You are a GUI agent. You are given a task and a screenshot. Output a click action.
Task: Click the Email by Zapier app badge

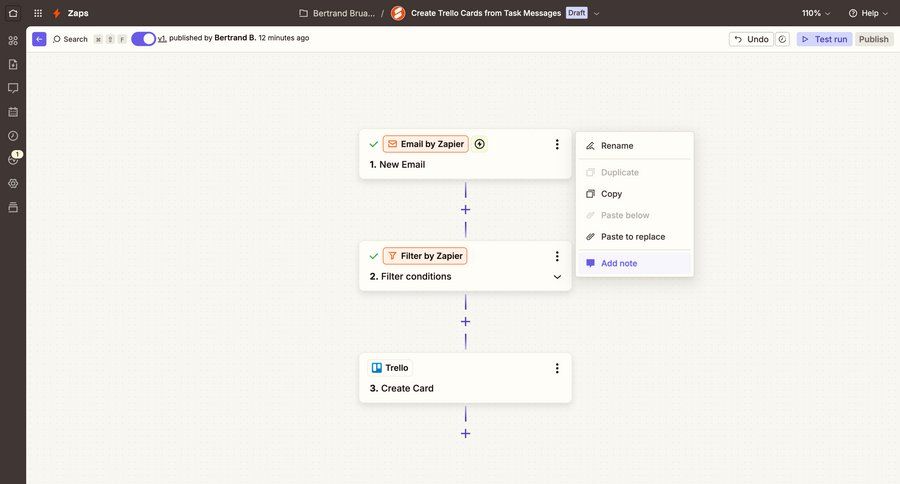[x=425, y=144]
